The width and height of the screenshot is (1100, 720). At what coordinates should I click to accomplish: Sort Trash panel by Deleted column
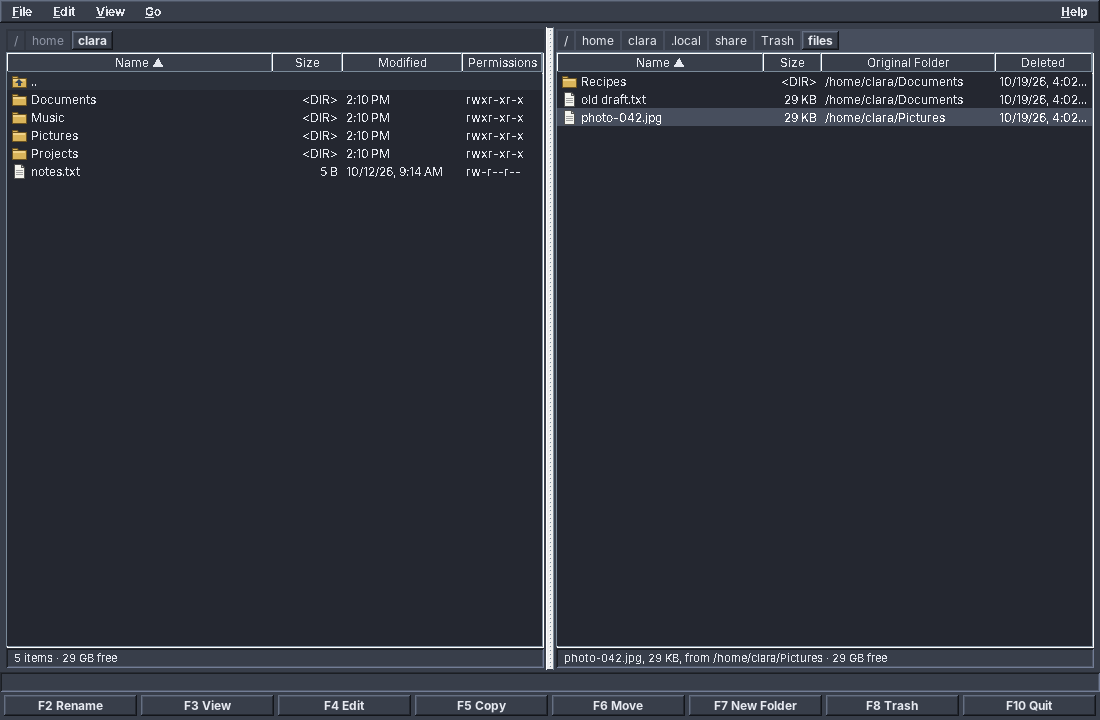pos(1043,62)
